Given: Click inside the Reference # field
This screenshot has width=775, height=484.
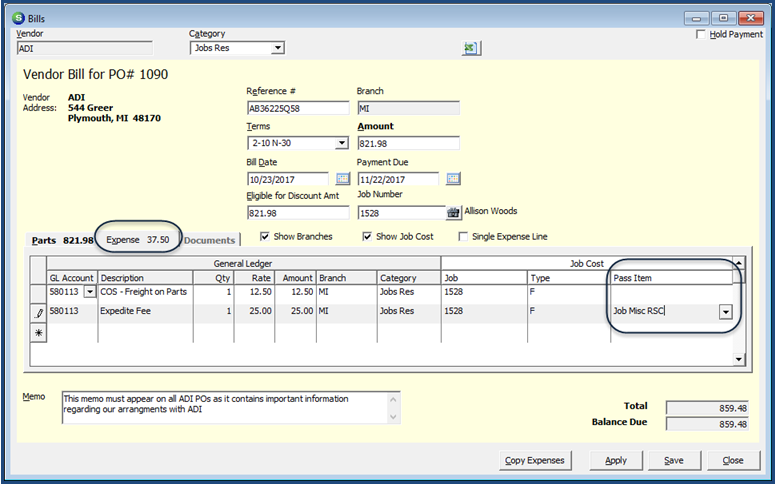Looking at the screenshot, I should pyautogui.click(x=297, y=108).
